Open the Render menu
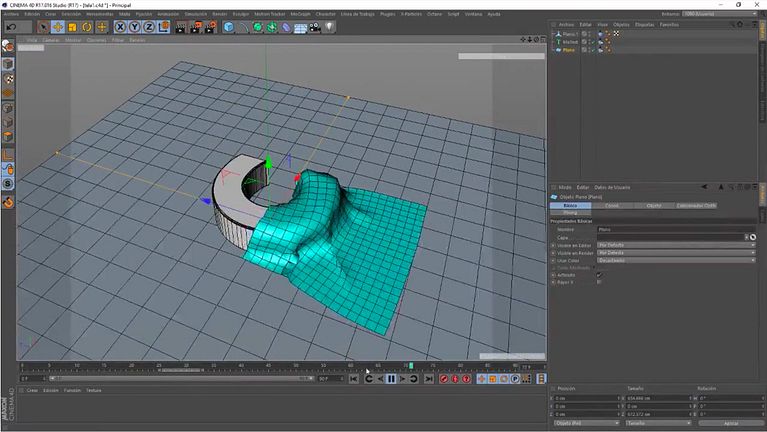This screenshot has height=432, width=767. [x=220, y=14]
